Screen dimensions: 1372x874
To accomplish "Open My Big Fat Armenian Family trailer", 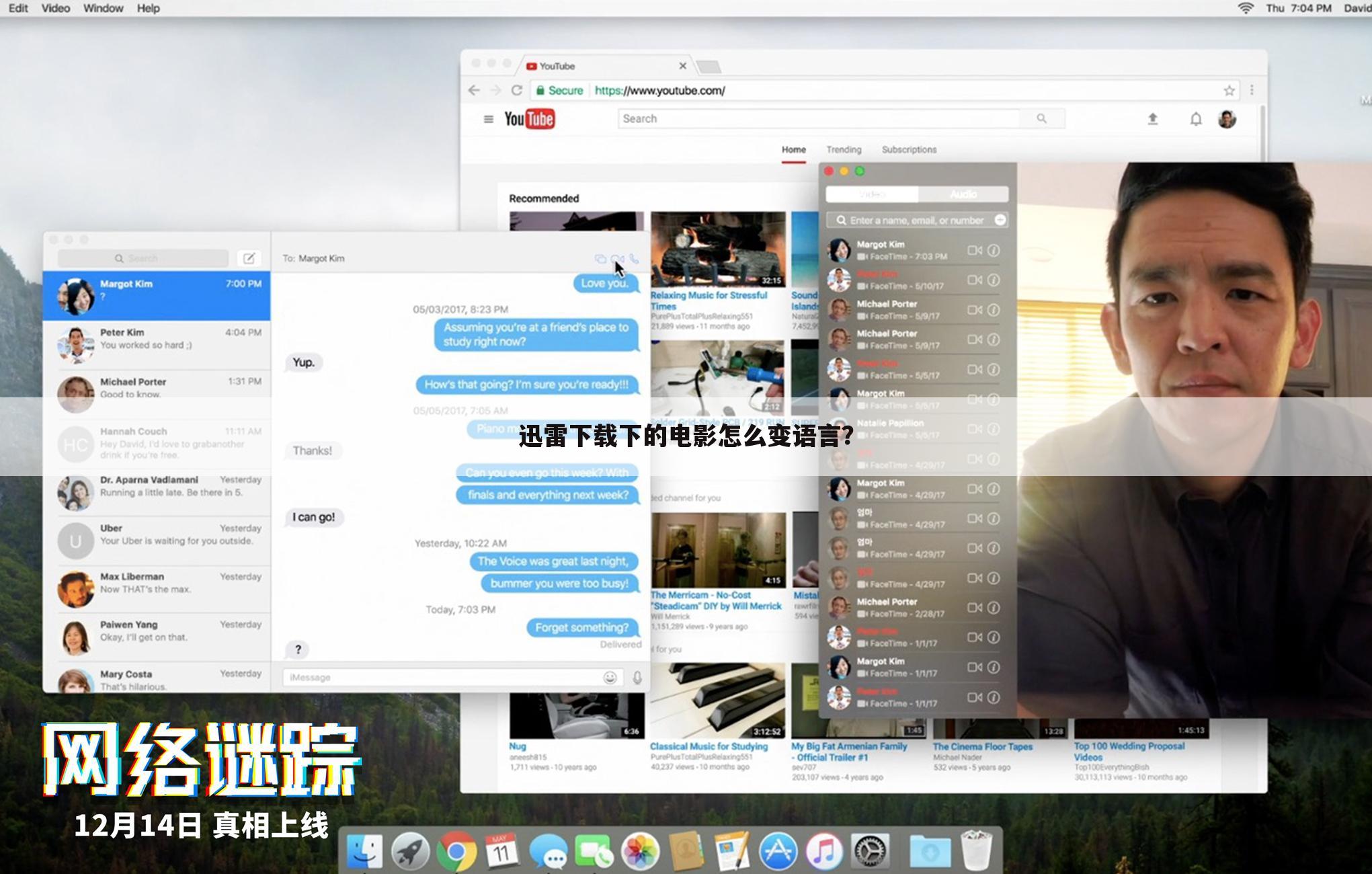I will click(849, 752).
